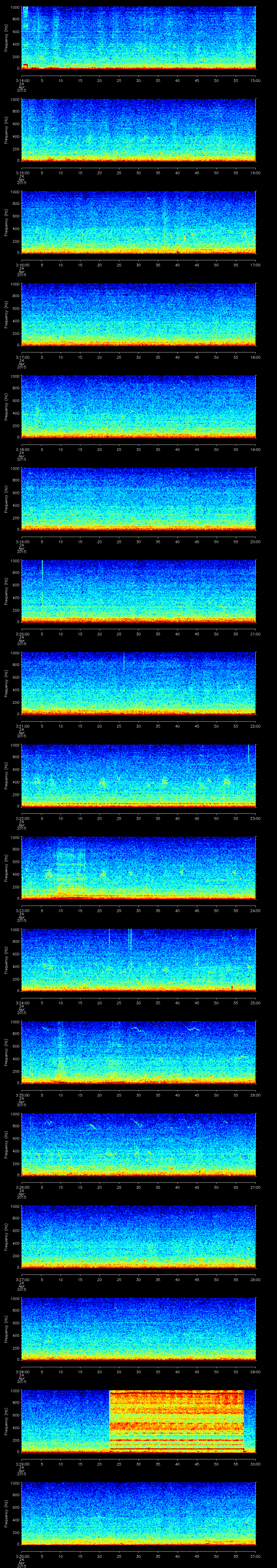
Task: Click the 29:00 end time label
Action: 255,1372
